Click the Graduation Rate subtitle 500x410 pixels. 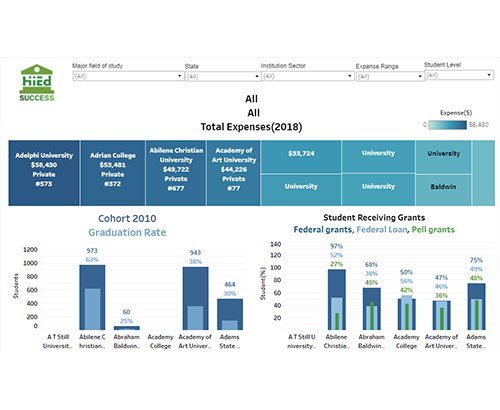[127, 232]
